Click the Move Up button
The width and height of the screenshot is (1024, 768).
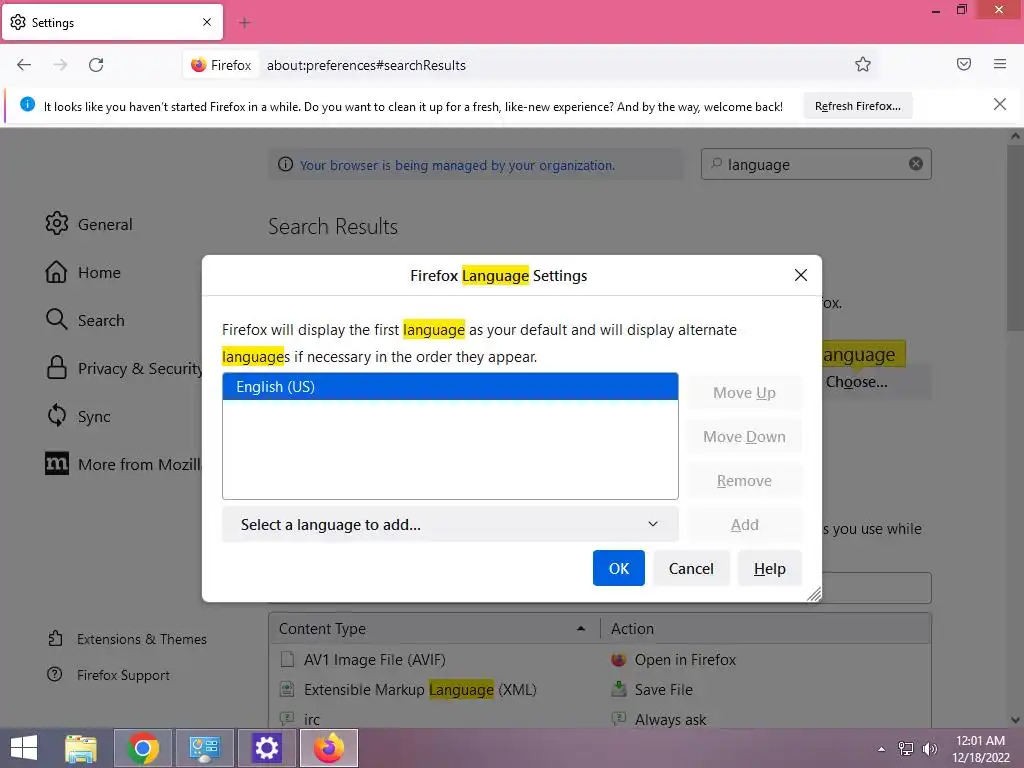click(744, 392)
